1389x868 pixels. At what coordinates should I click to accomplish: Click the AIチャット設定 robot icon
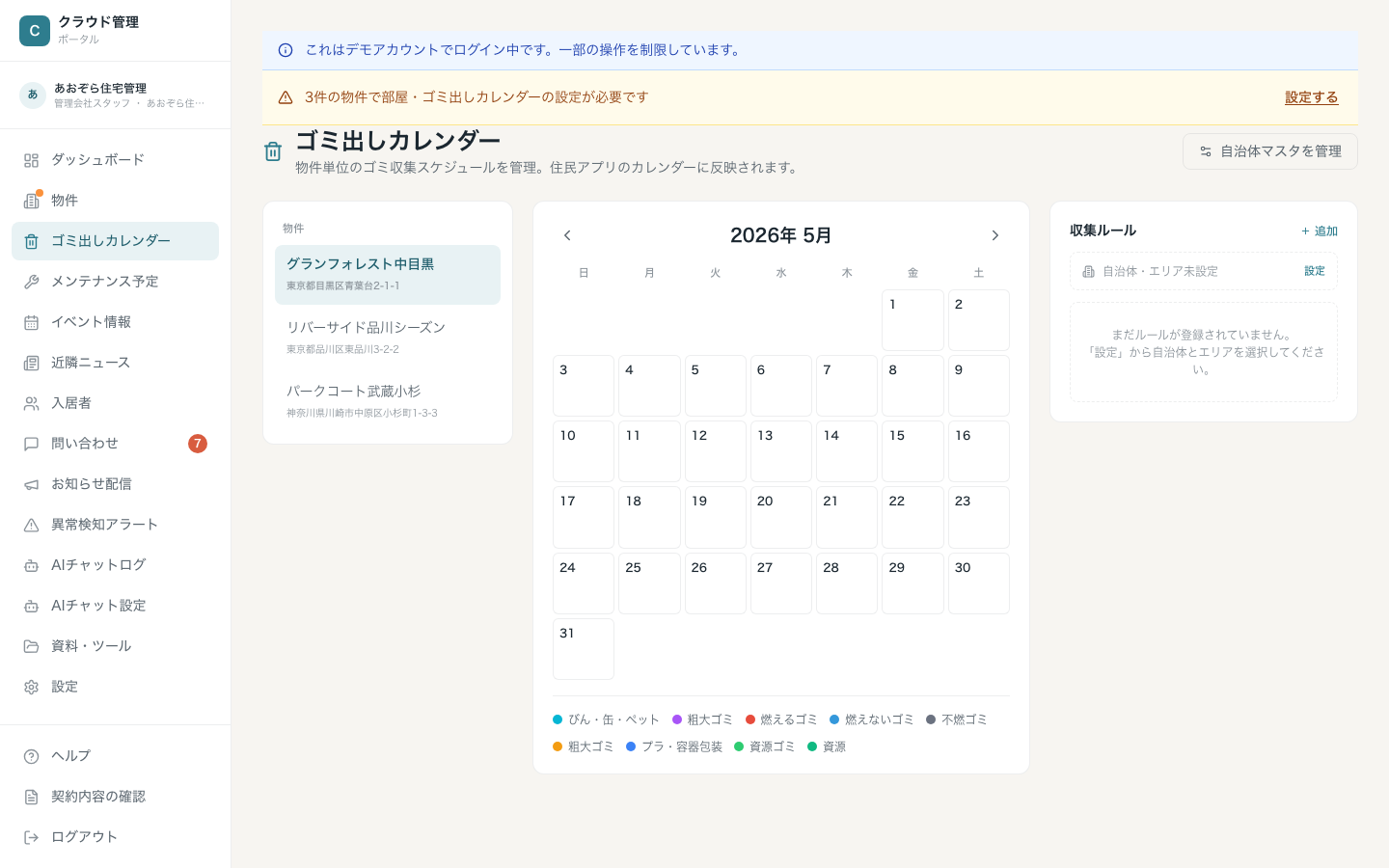tap(31, 606)
